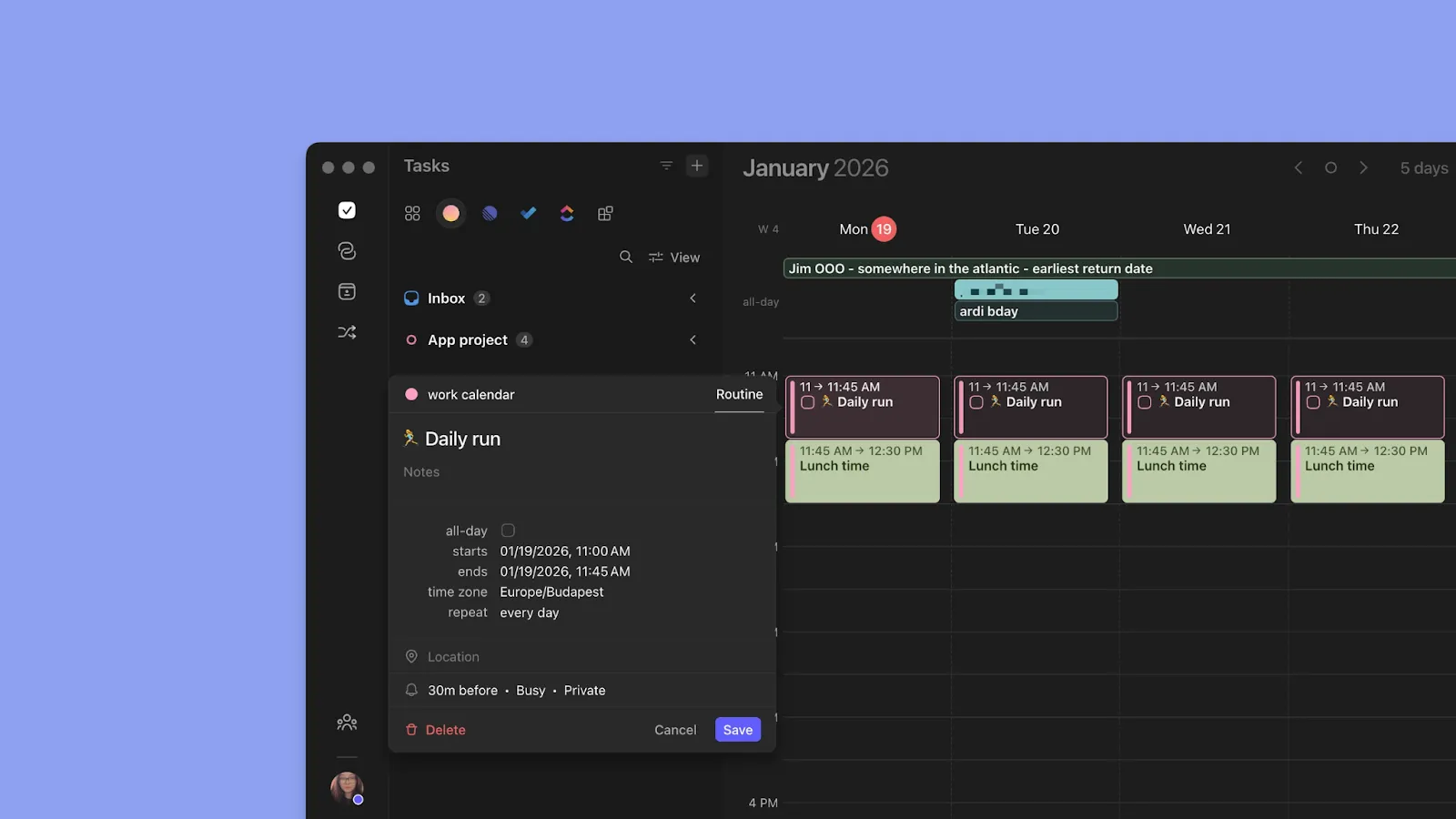Select the ClickUp integration icon
Image resolution: width=1456 pixels, height=819 pixels.
(x=567, y=213)
